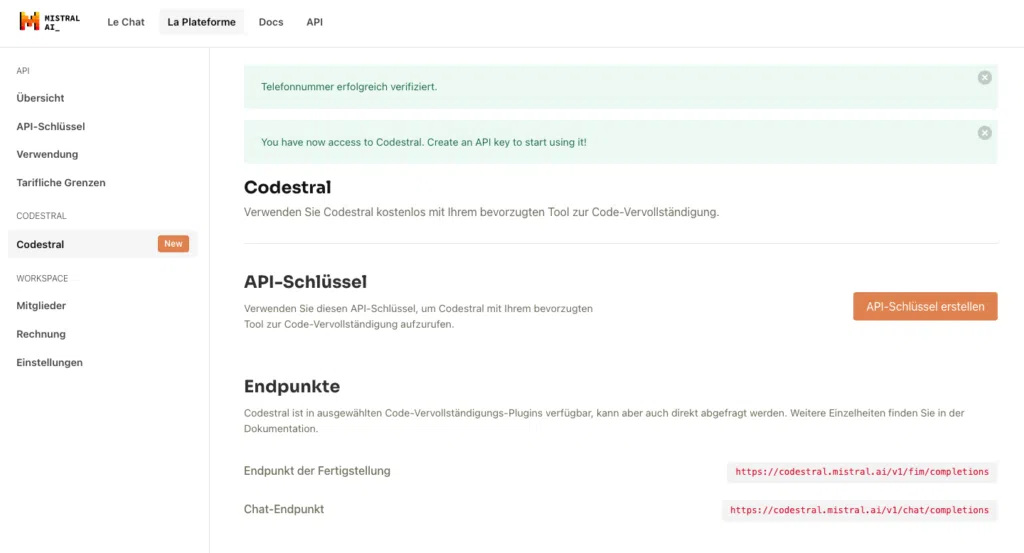Dismiss the phone number verified notification
The width and height of the screenshot is (1024, 553).
(x=984, y=77)
